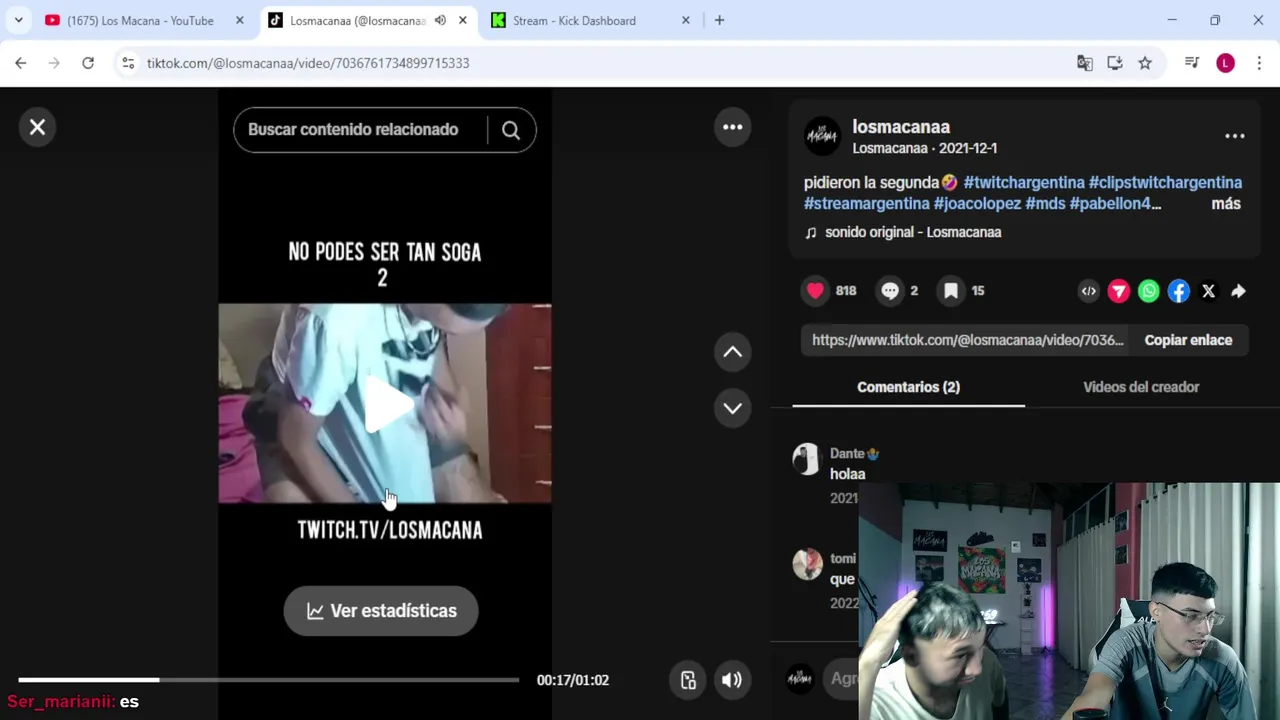This screenshot has height=720, width=1280.
Task: Switch to the 'Videos del creador' tab
Action: pos(1141,387)
